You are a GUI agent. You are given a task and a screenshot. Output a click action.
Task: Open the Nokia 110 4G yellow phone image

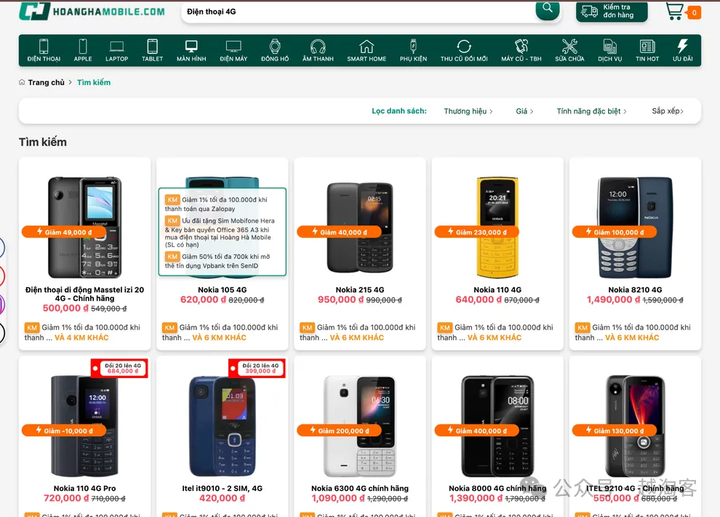[497, 227]
